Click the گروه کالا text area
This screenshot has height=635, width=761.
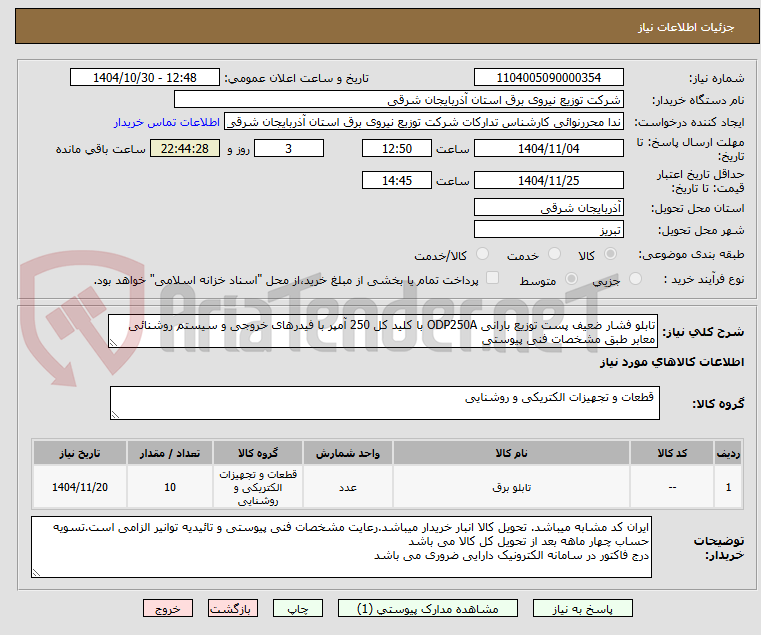click(384, 403)
